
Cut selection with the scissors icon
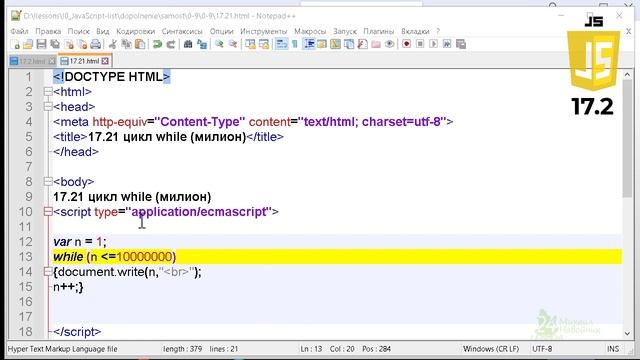click(113, 44)
